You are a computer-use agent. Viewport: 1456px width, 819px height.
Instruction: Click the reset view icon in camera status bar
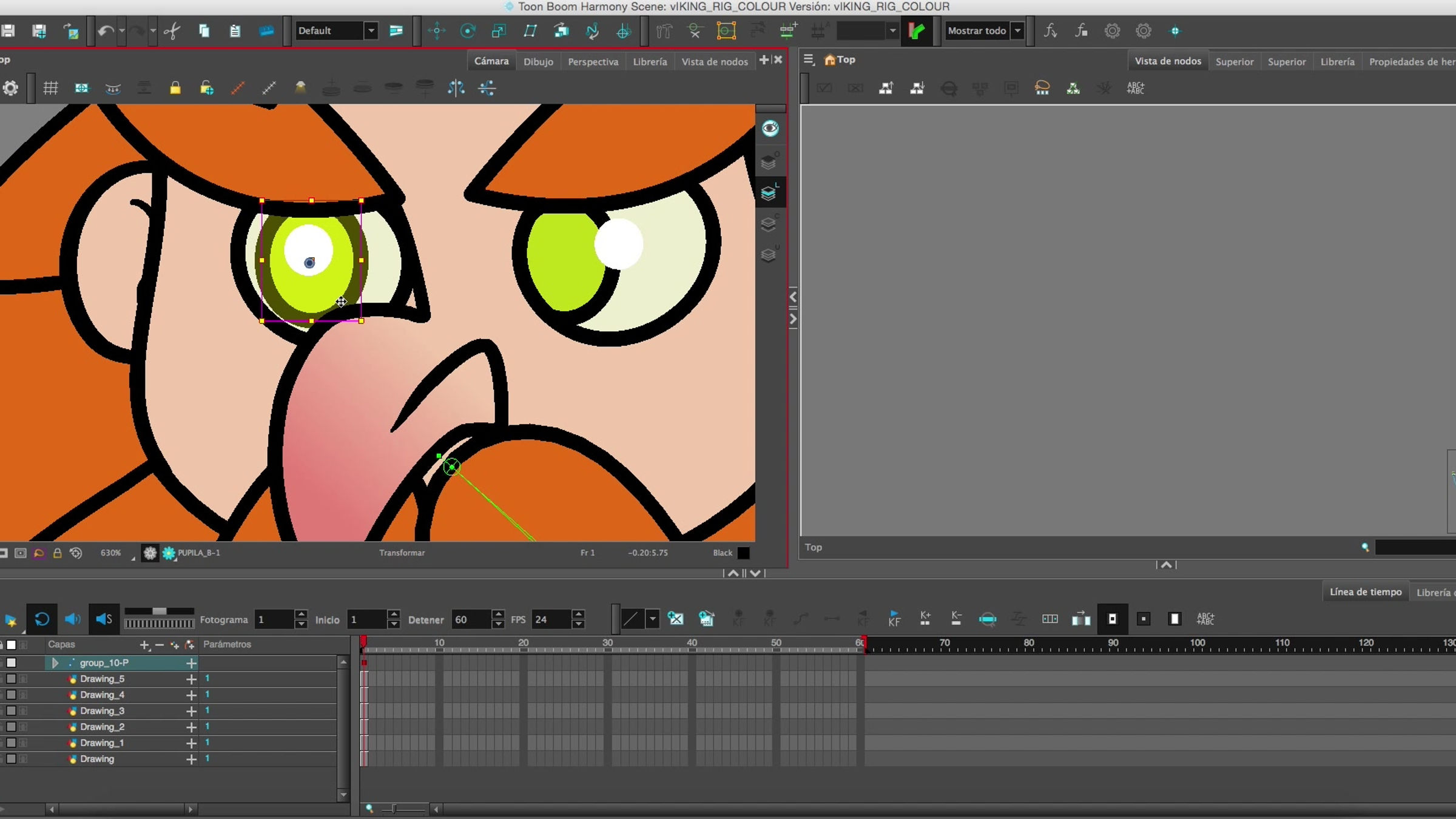coord(76,553)
